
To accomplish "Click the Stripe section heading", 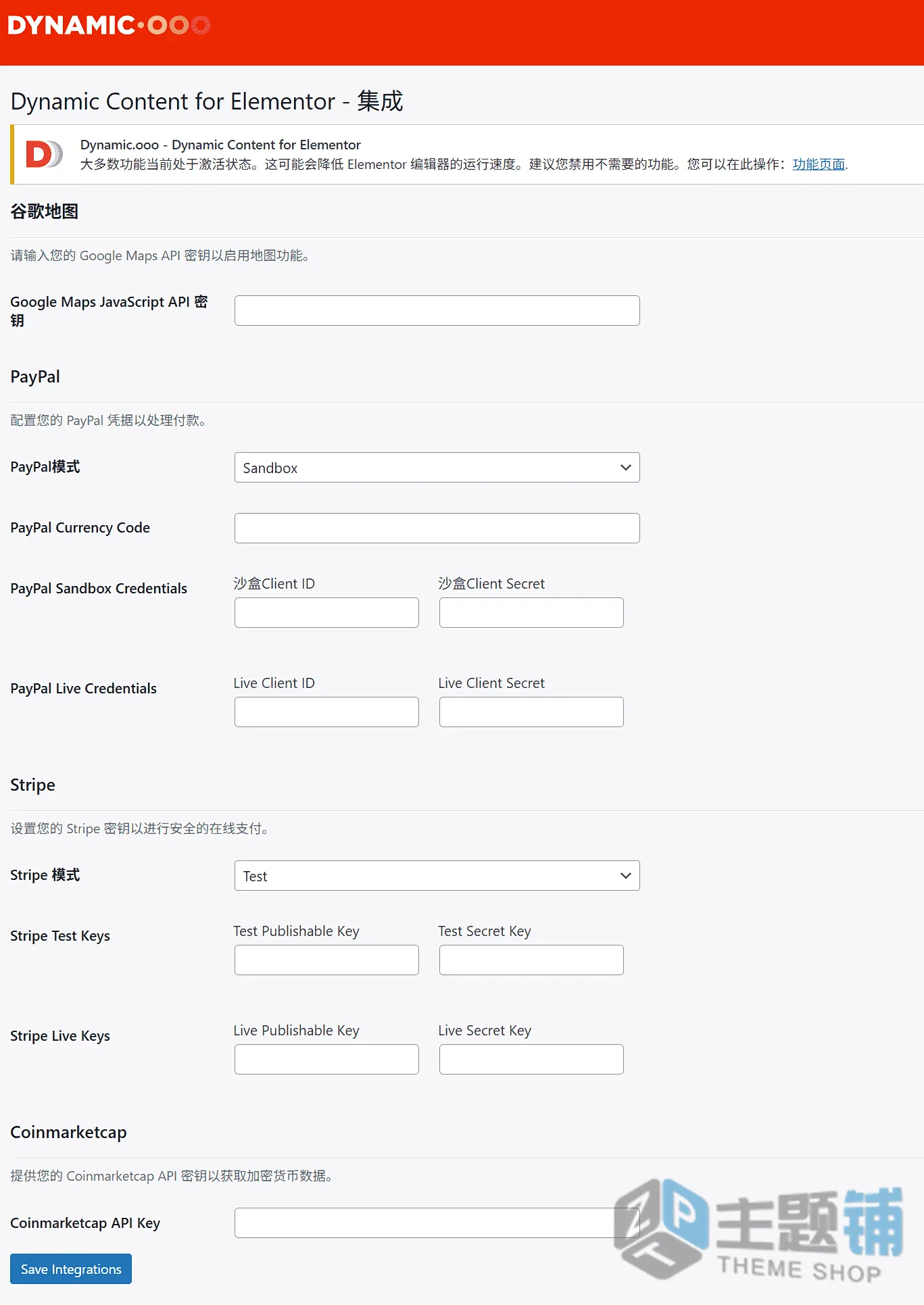I will [x=32, y=785].
